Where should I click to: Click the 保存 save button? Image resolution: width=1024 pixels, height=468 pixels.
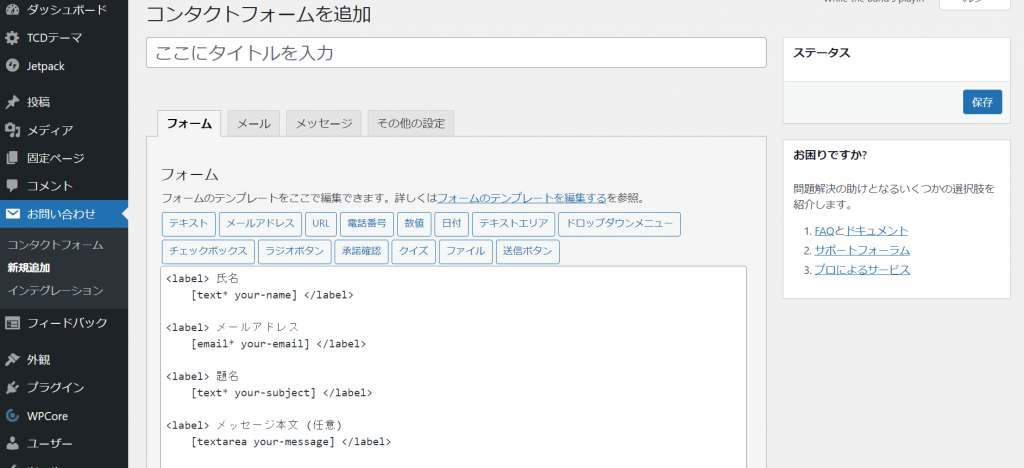click(982, 102)
